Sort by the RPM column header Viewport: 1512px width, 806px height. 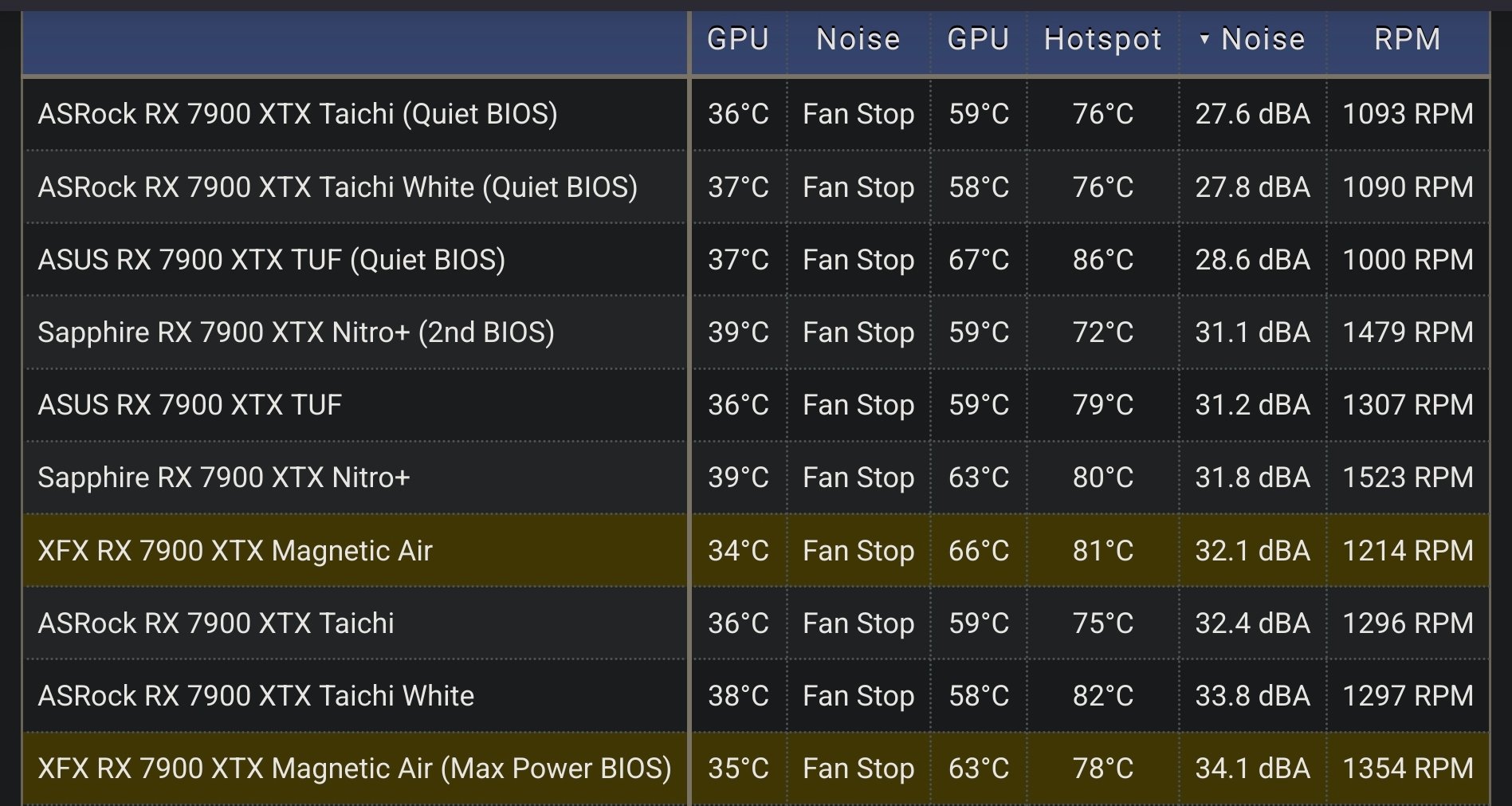(x=1407, y=39)
